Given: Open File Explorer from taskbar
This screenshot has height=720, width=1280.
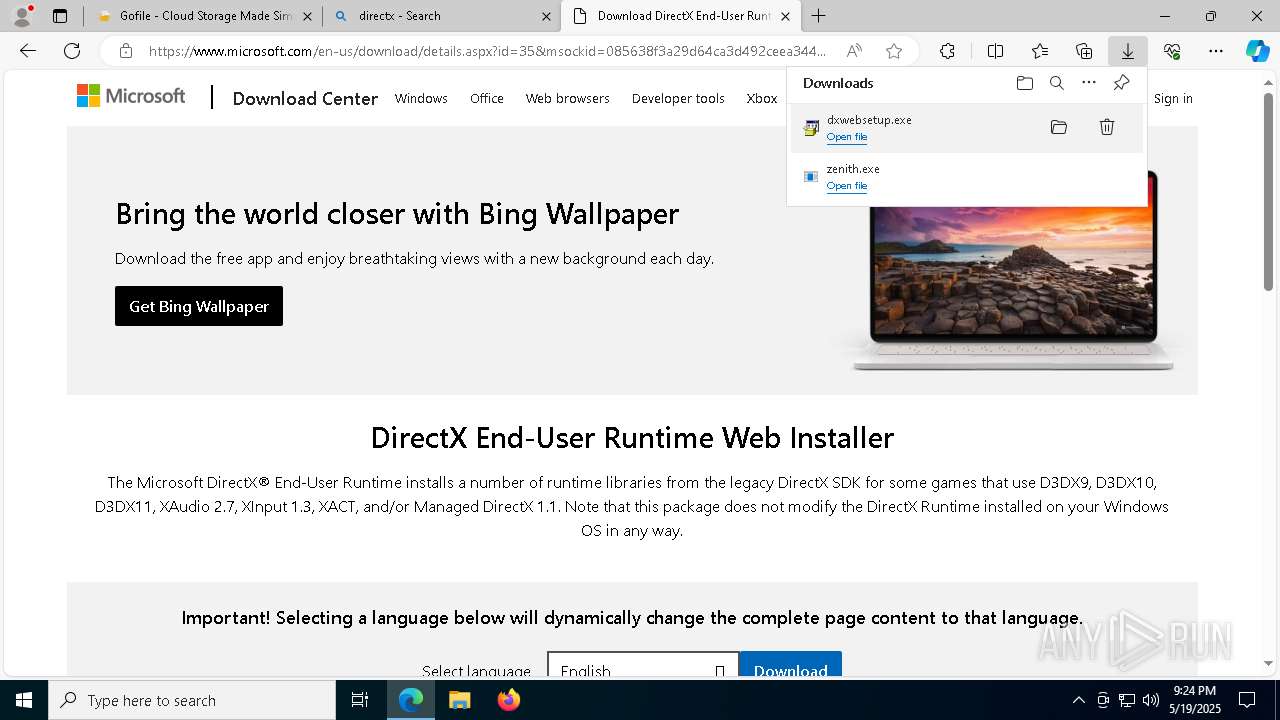Looking at the screenshot, I should coord(459,700).
